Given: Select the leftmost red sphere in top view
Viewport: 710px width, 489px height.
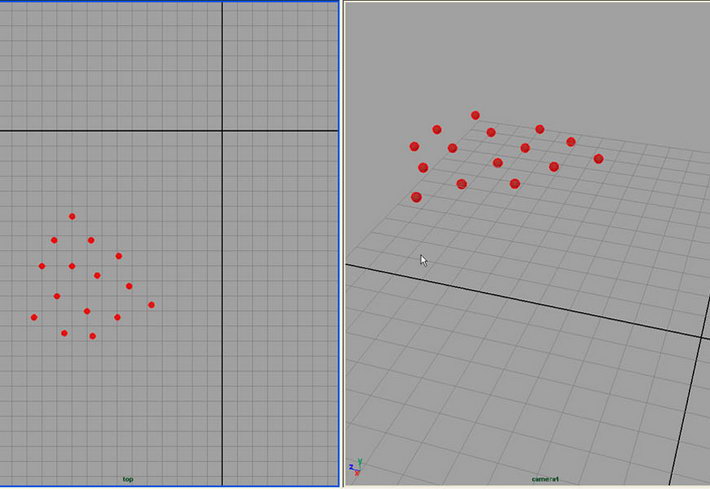Looking at the screenshot, I should pos(34,317).
